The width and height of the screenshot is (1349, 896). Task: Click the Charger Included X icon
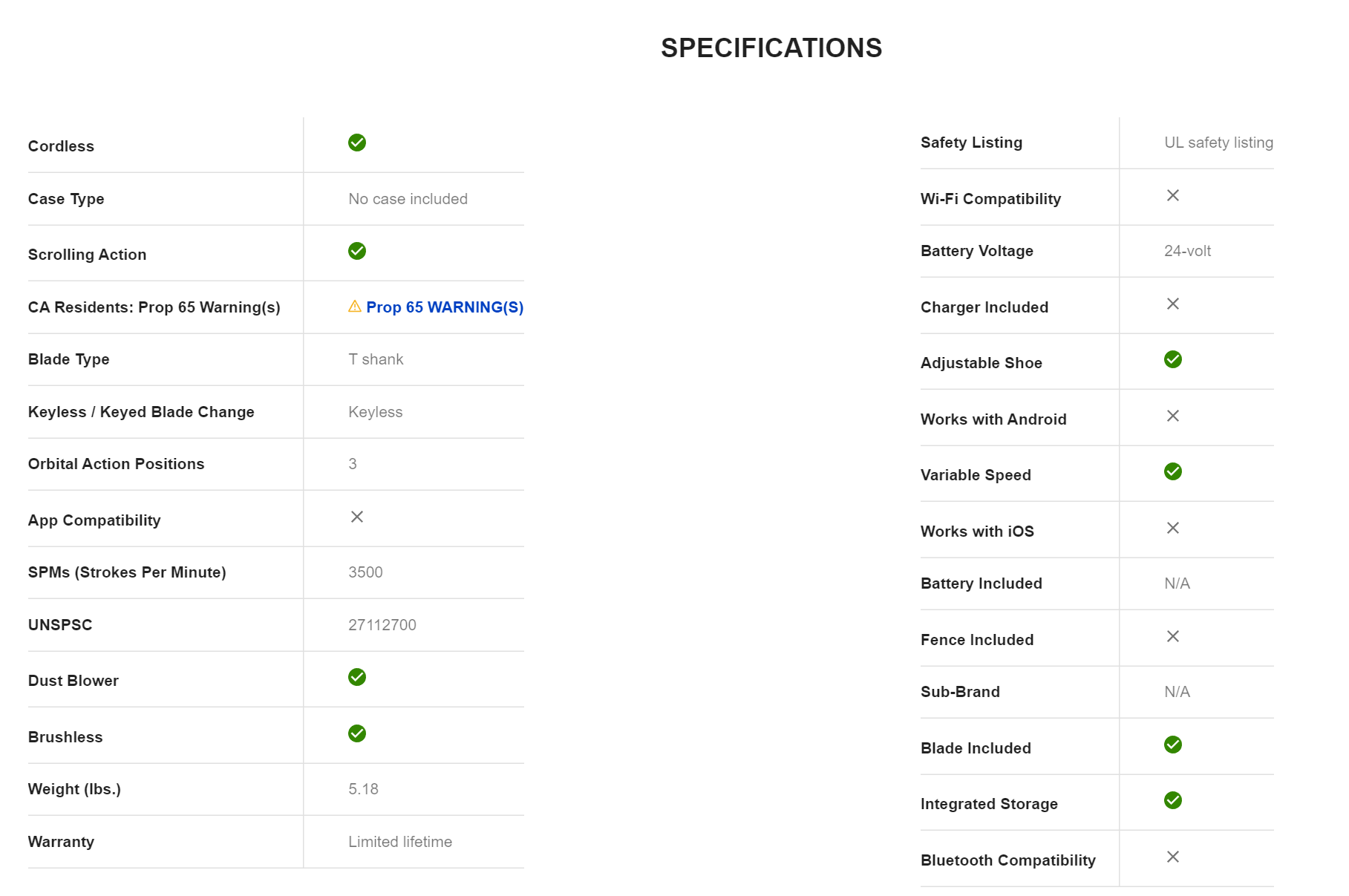click(1173, 304)
